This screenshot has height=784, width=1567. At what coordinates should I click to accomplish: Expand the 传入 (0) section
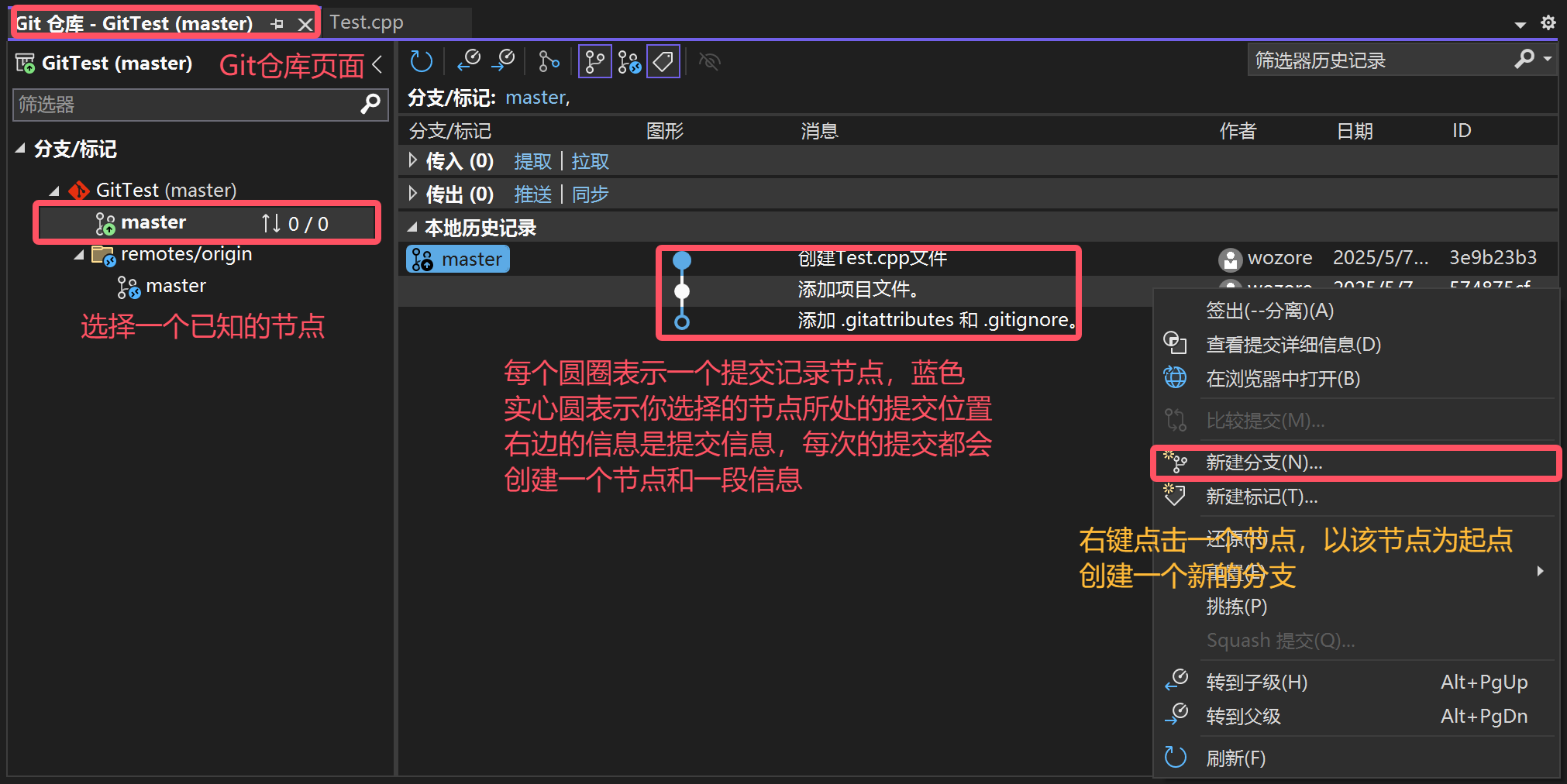point(413,161)
